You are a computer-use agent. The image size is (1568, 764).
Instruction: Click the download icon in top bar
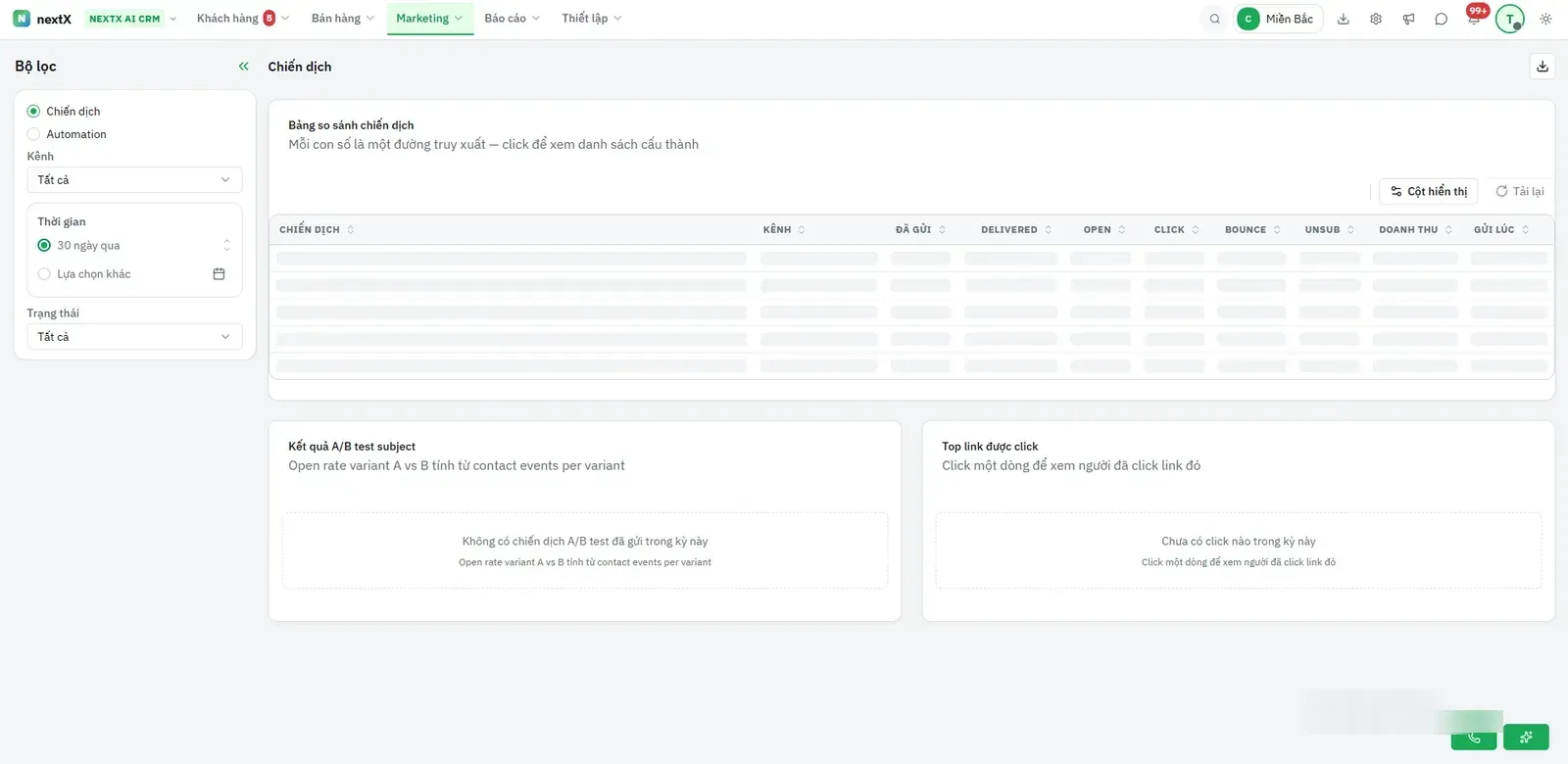point(1344,19)
